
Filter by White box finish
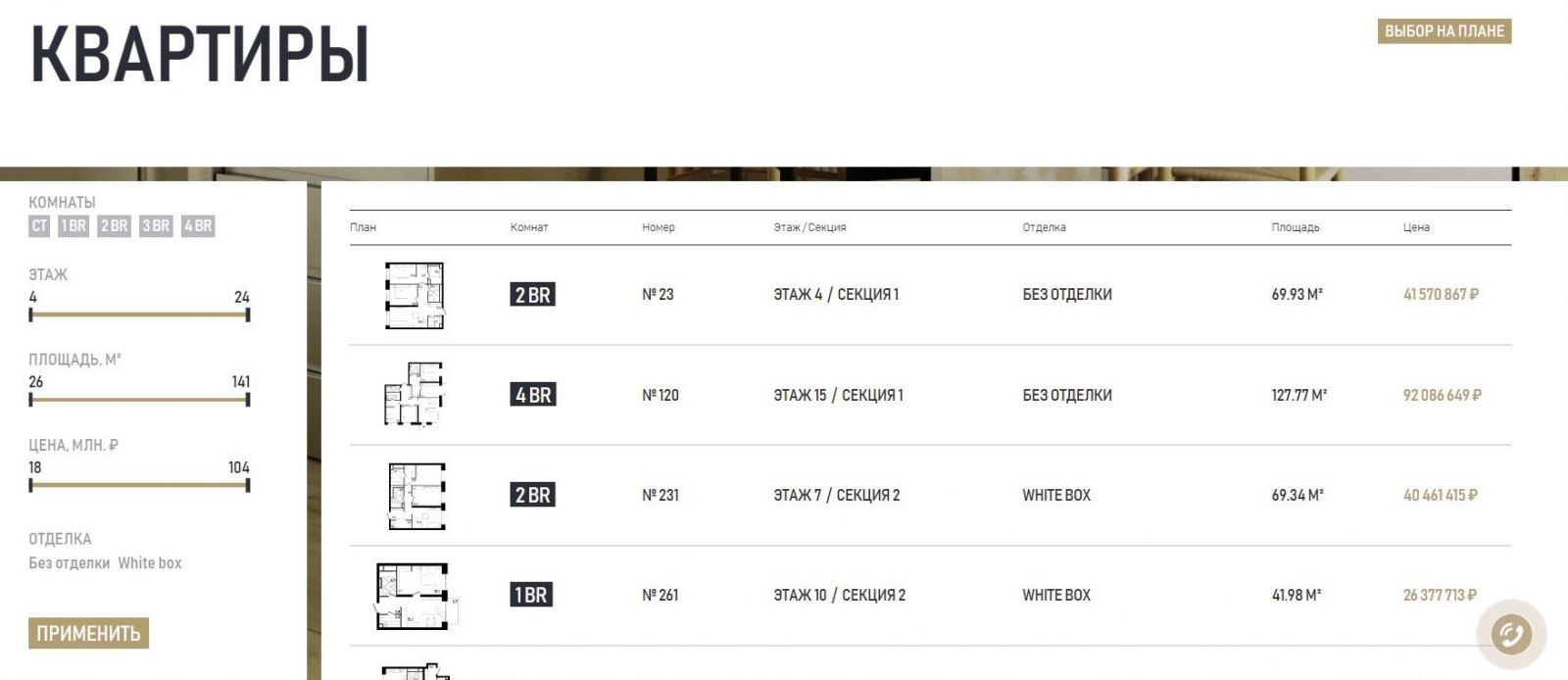coord(150,563)
